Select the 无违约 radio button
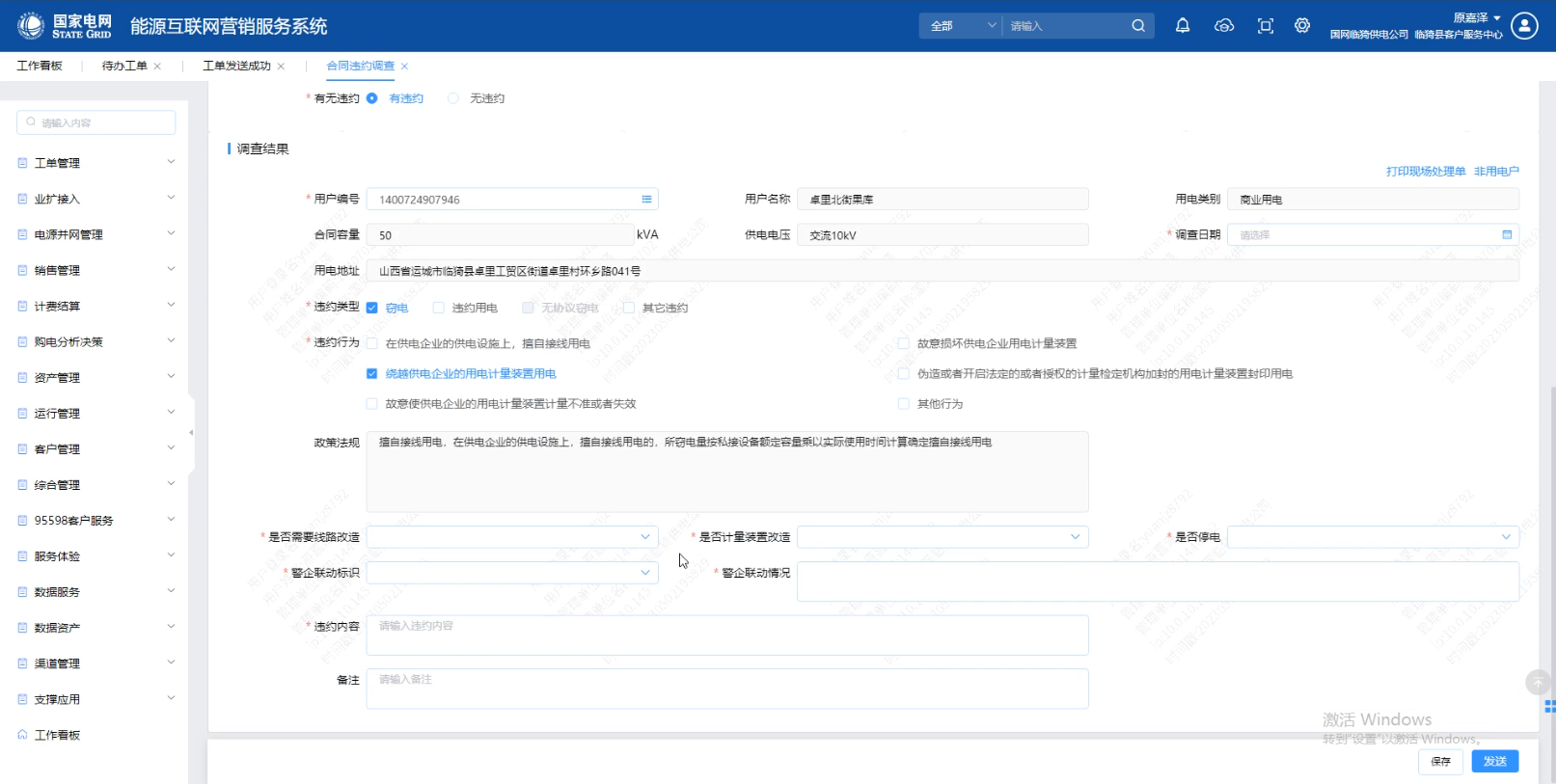 click(x=453, y=98)
